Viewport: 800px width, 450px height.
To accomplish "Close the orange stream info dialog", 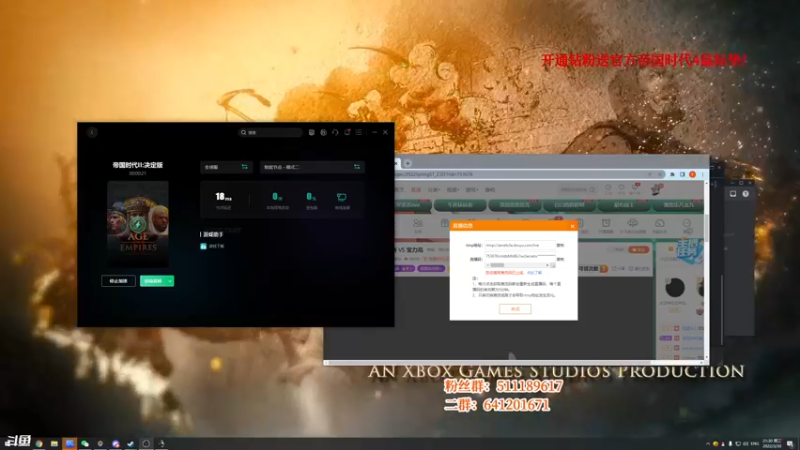I will (572, 226).
